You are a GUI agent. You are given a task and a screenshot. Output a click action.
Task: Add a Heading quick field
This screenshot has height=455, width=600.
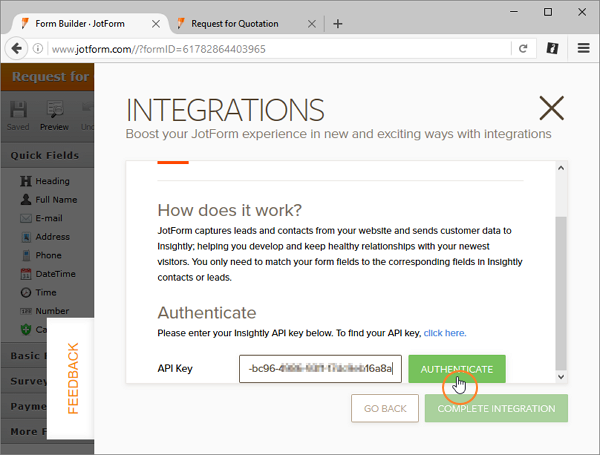[x=52, y=181]
